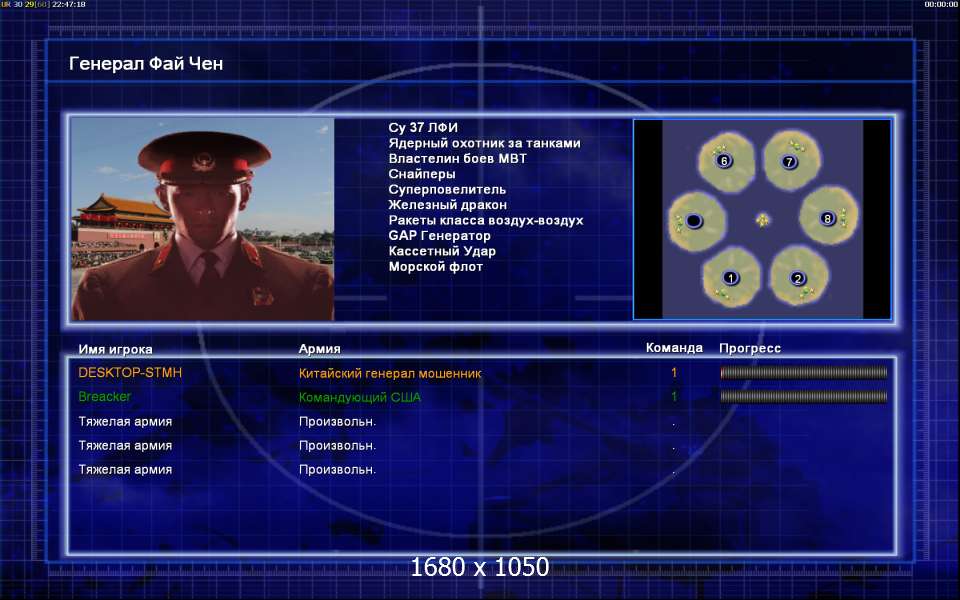Click the title Генерал Фай Чен
Screen dimensions: 960x600
tap(146, 64)
